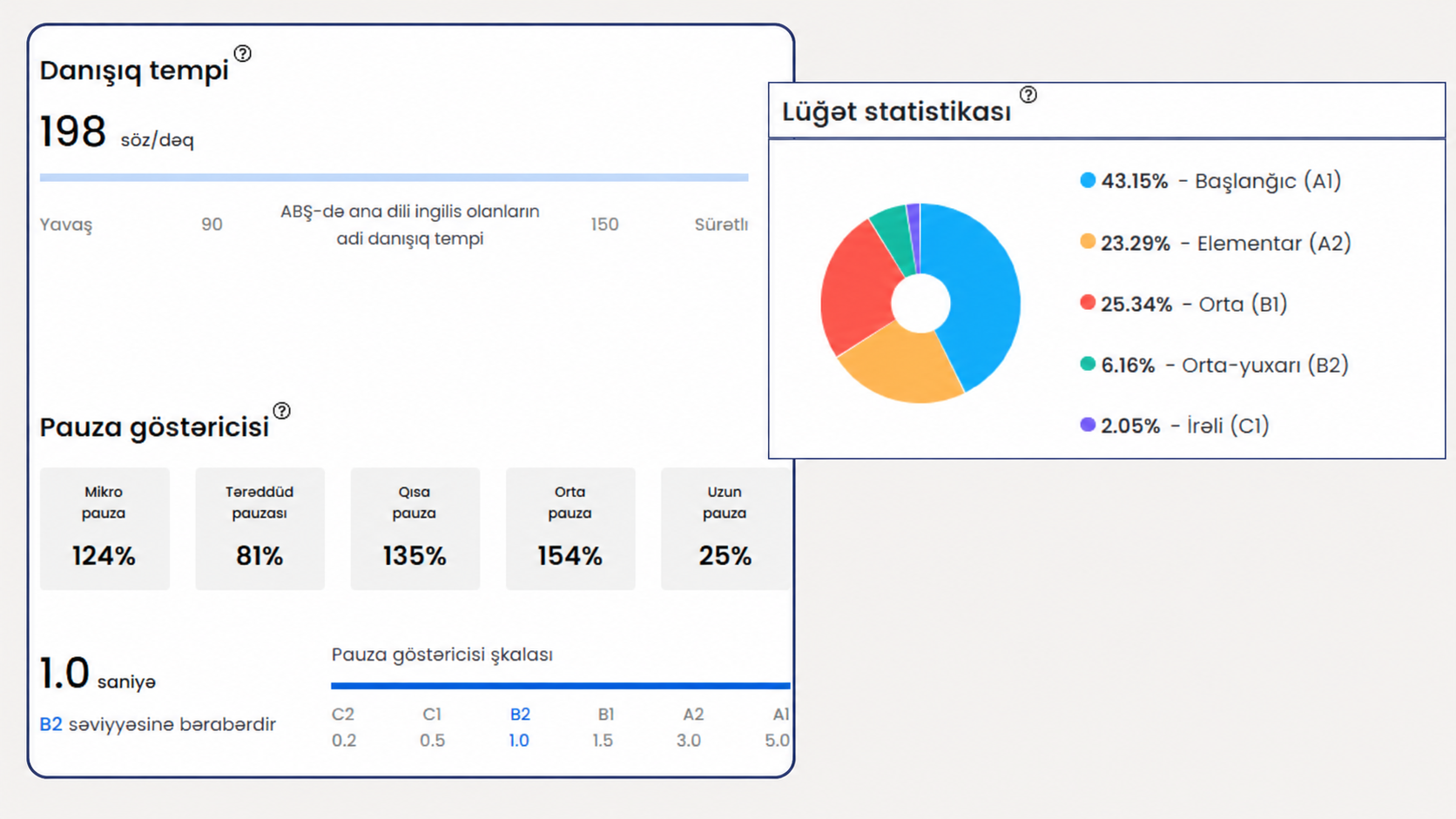Click the speech tempo progress bar
Screen dimensions: 1456x819
pos(394,178)
